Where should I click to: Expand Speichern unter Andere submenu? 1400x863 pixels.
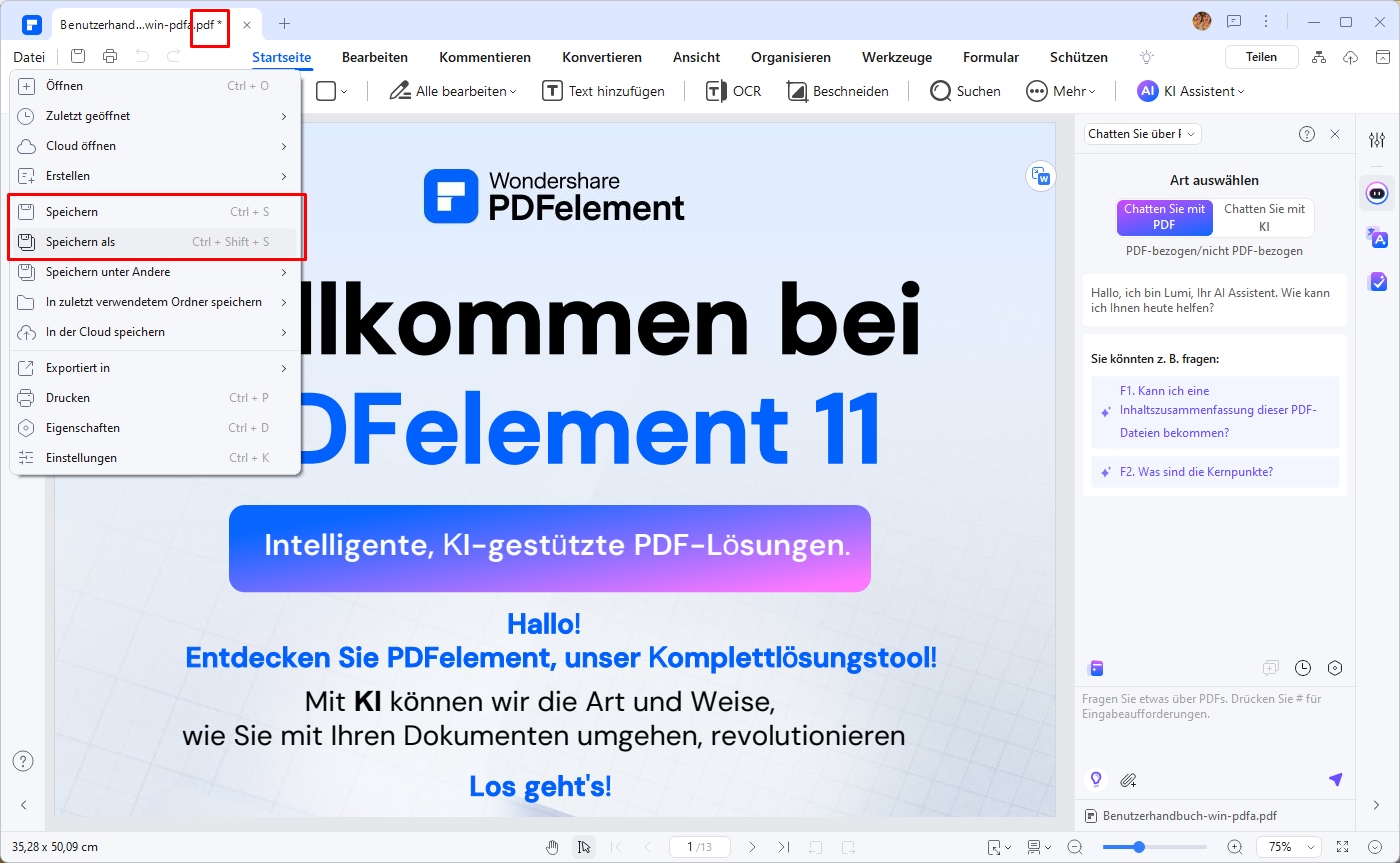[x=156, y=272]
